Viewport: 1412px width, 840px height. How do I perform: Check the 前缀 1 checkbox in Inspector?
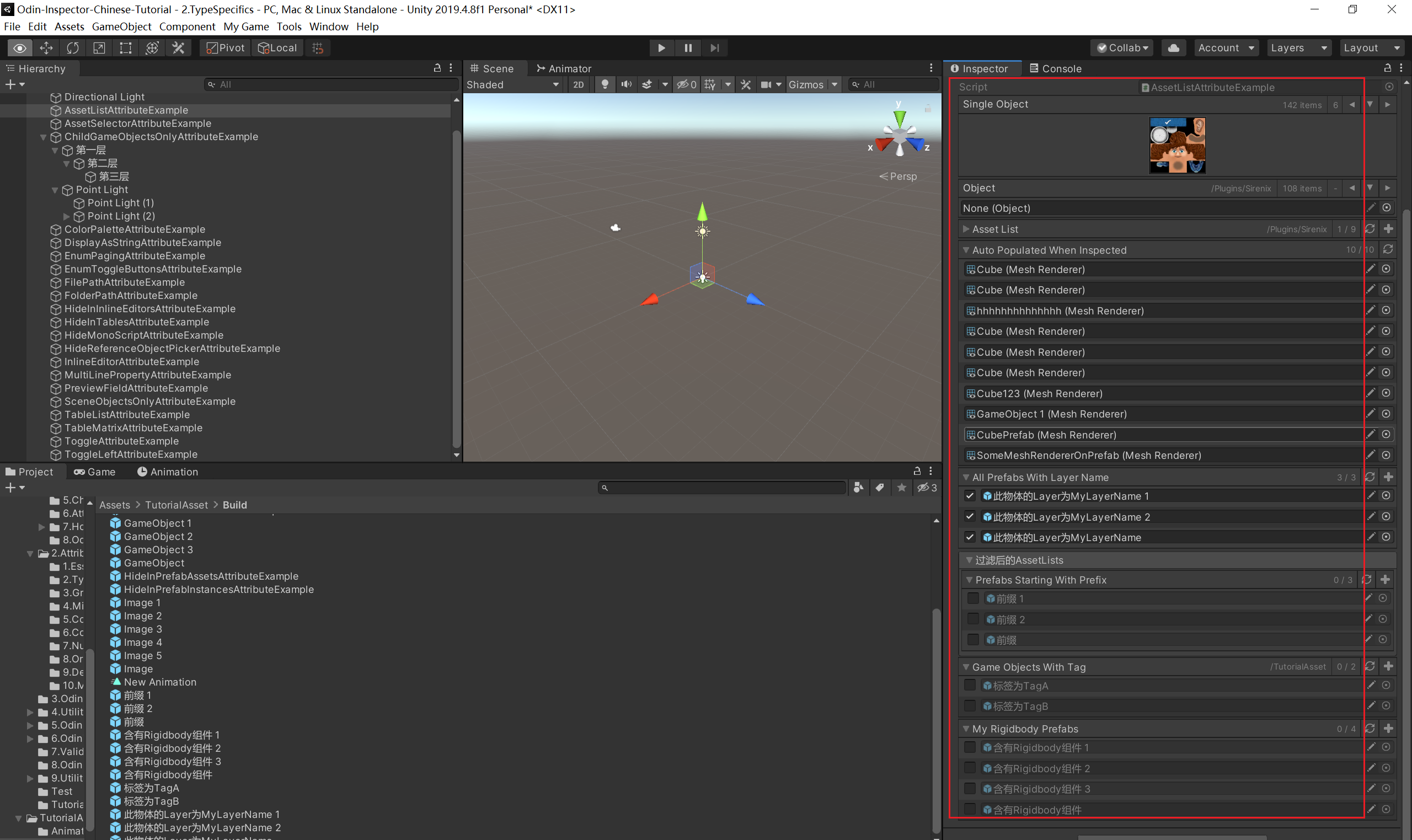click(x=973, y=598)
